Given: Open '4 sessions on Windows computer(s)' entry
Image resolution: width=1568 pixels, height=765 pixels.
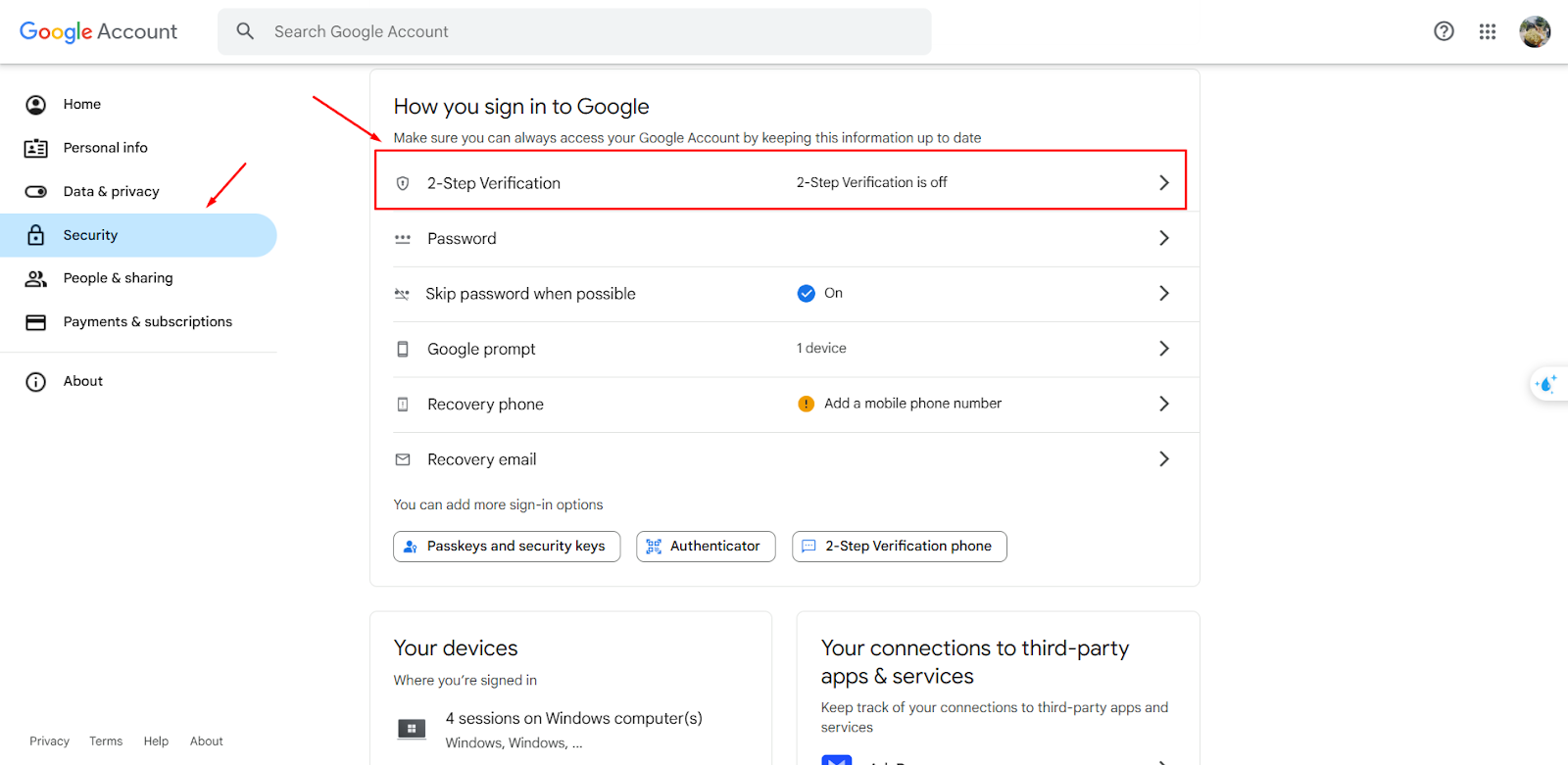Looking at the screenshot, I should [573, 730].
